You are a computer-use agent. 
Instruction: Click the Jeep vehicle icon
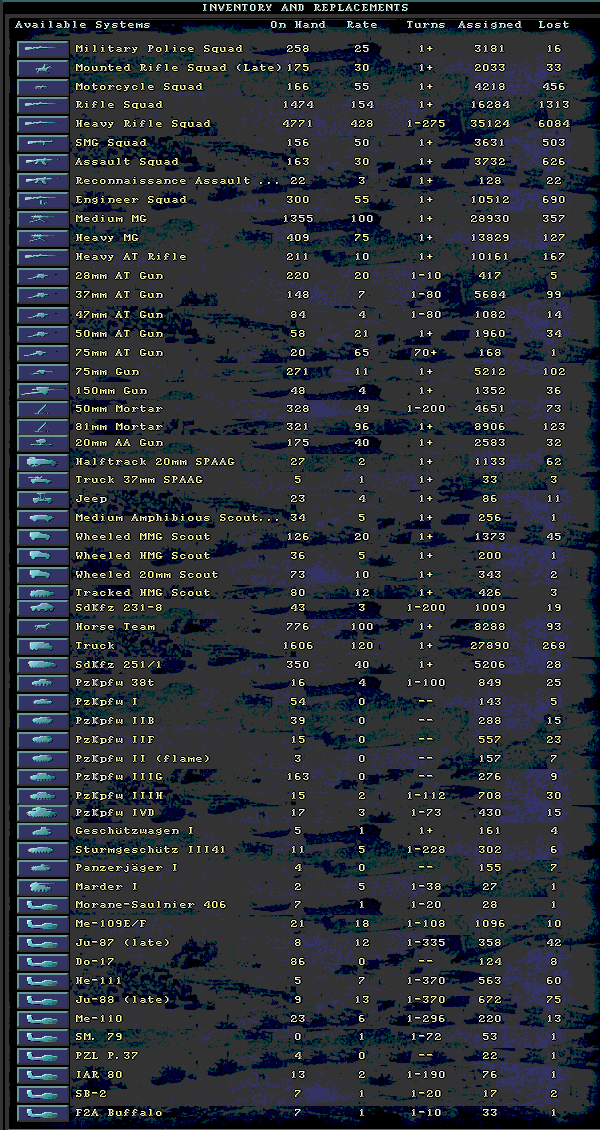(43, 499)
